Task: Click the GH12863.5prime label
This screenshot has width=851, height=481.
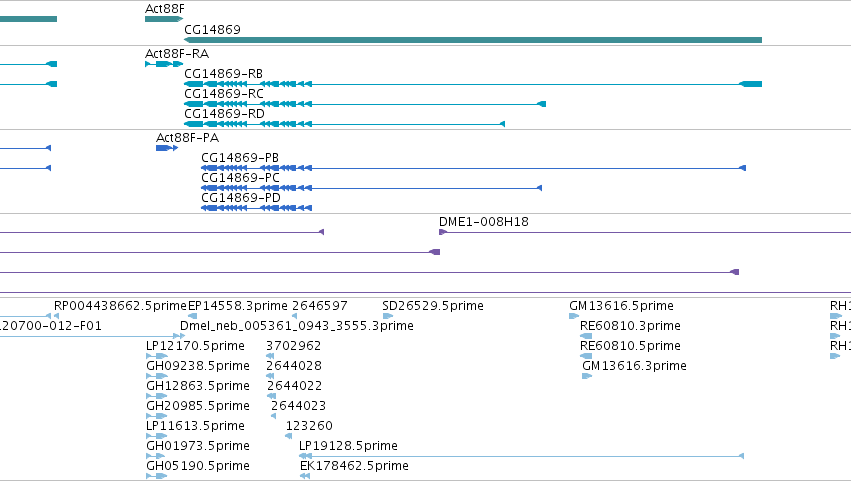Action: point(198,386)
